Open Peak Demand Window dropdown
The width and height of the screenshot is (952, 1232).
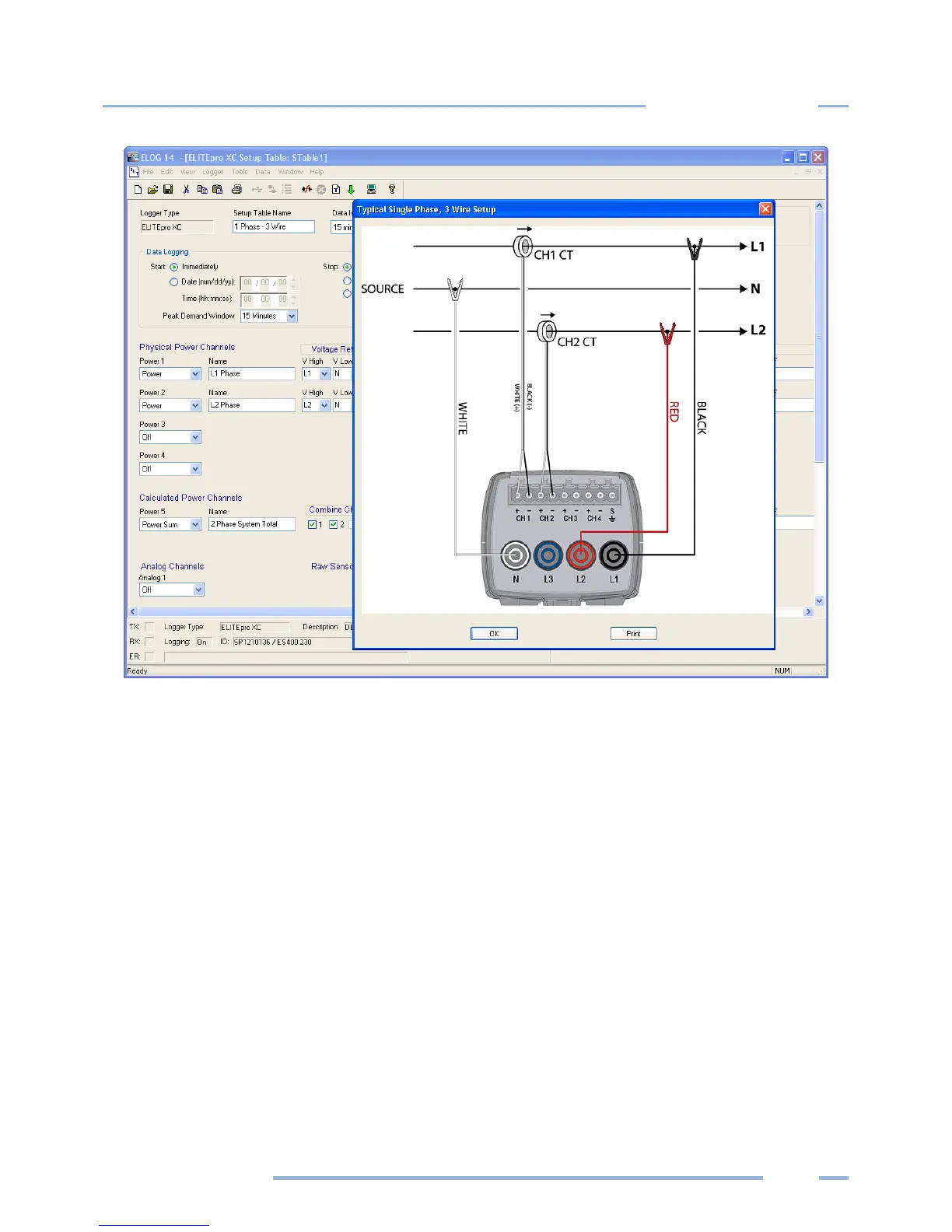point(292,316)
